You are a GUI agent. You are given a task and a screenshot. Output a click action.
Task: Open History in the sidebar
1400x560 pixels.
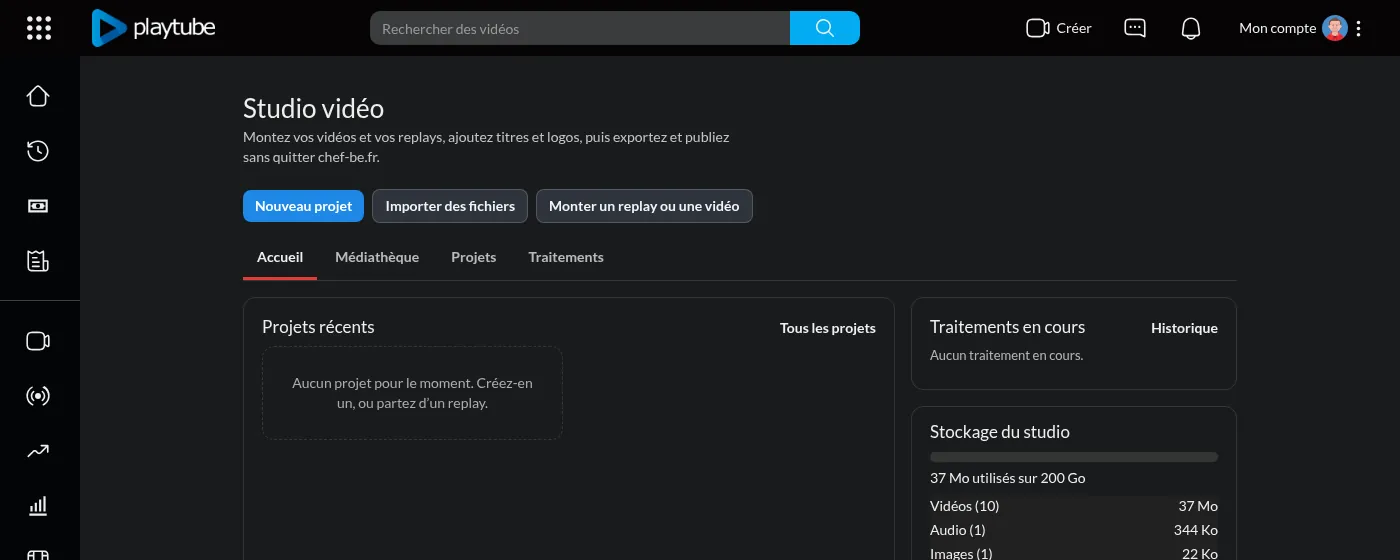[38, 151]
